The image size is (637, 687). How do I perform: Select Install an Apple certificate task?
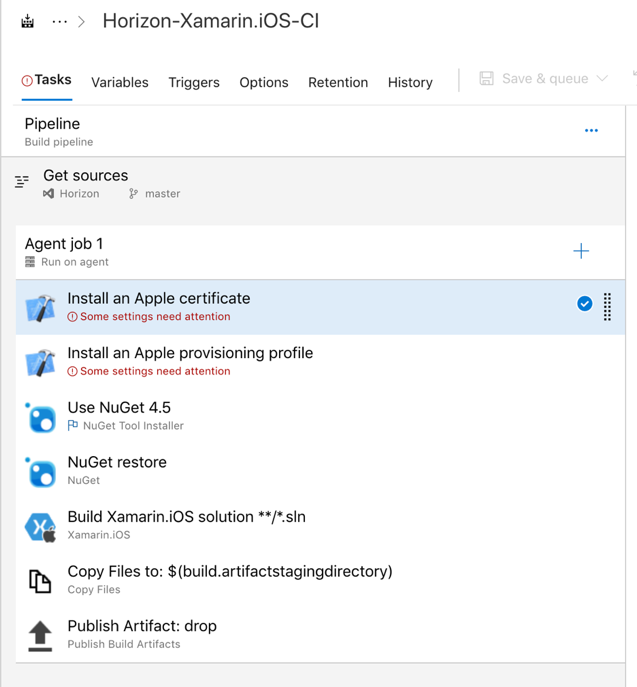coord(320,307)
